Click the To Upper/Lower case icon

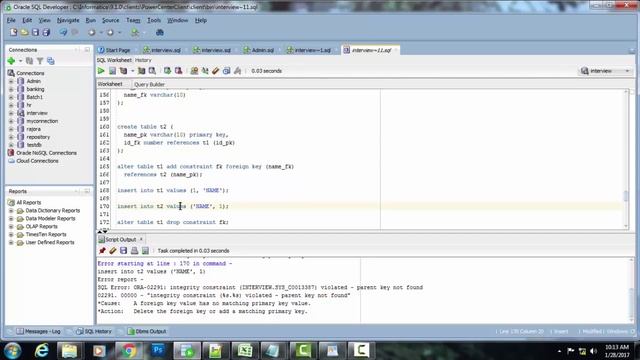(x=205, y=71)
